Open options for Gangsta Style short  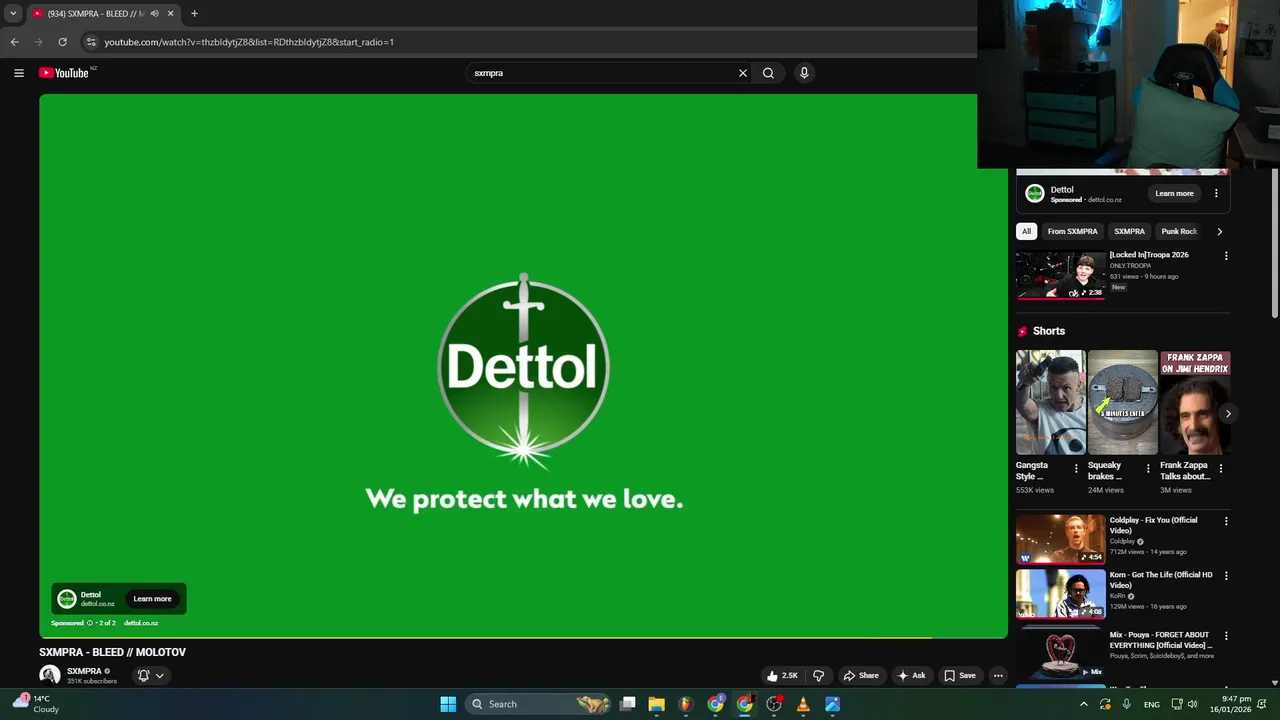click(1076, 468)
